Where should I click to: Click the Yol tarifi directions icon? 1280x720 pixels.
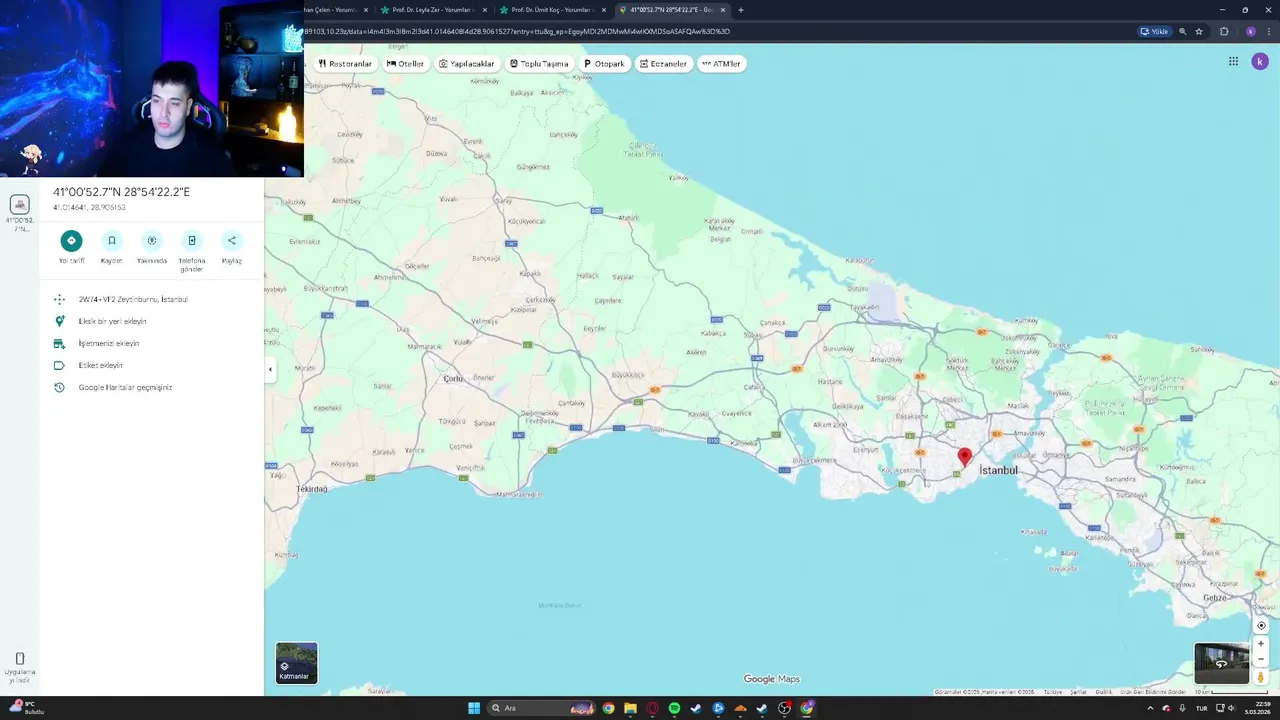pos(71,240)
